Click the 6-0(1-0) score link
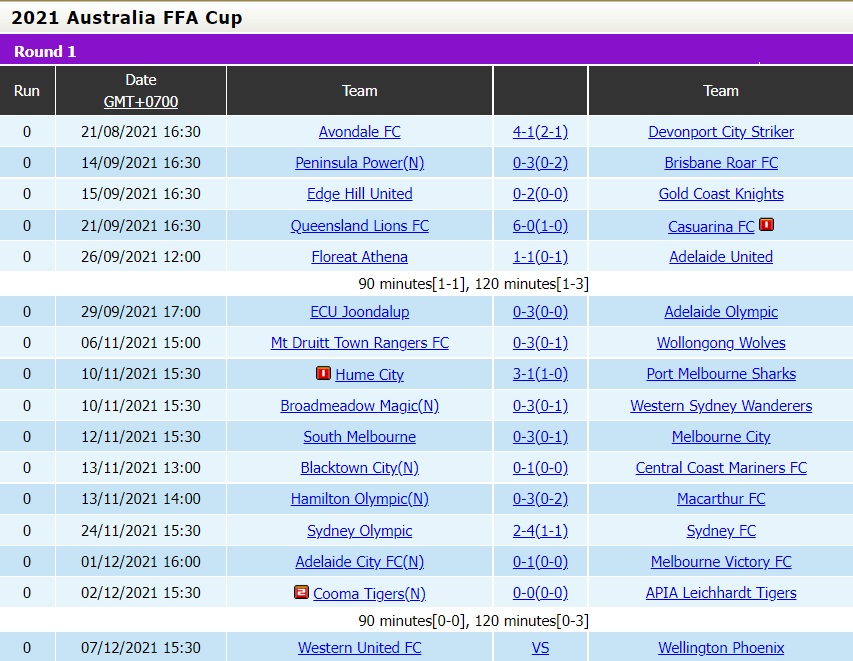853x661 pixels. tap(539, 226)
